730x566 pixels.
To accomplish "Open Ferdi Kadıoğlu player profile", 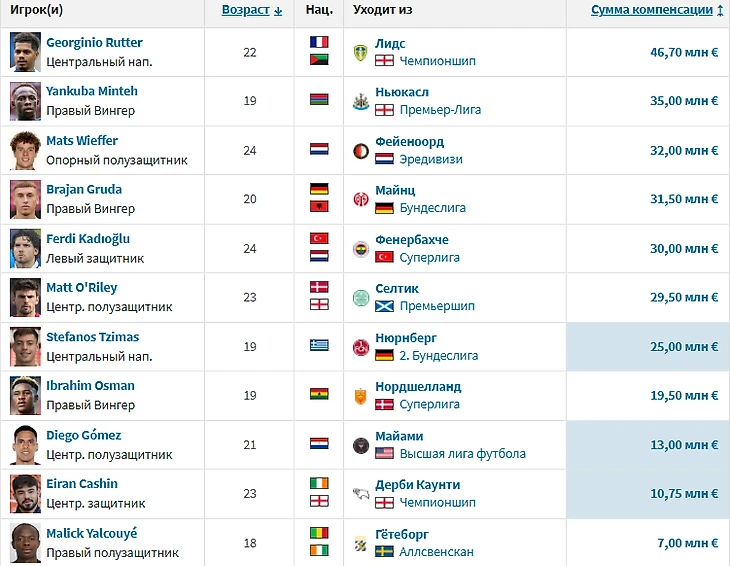I will [88, 239].
